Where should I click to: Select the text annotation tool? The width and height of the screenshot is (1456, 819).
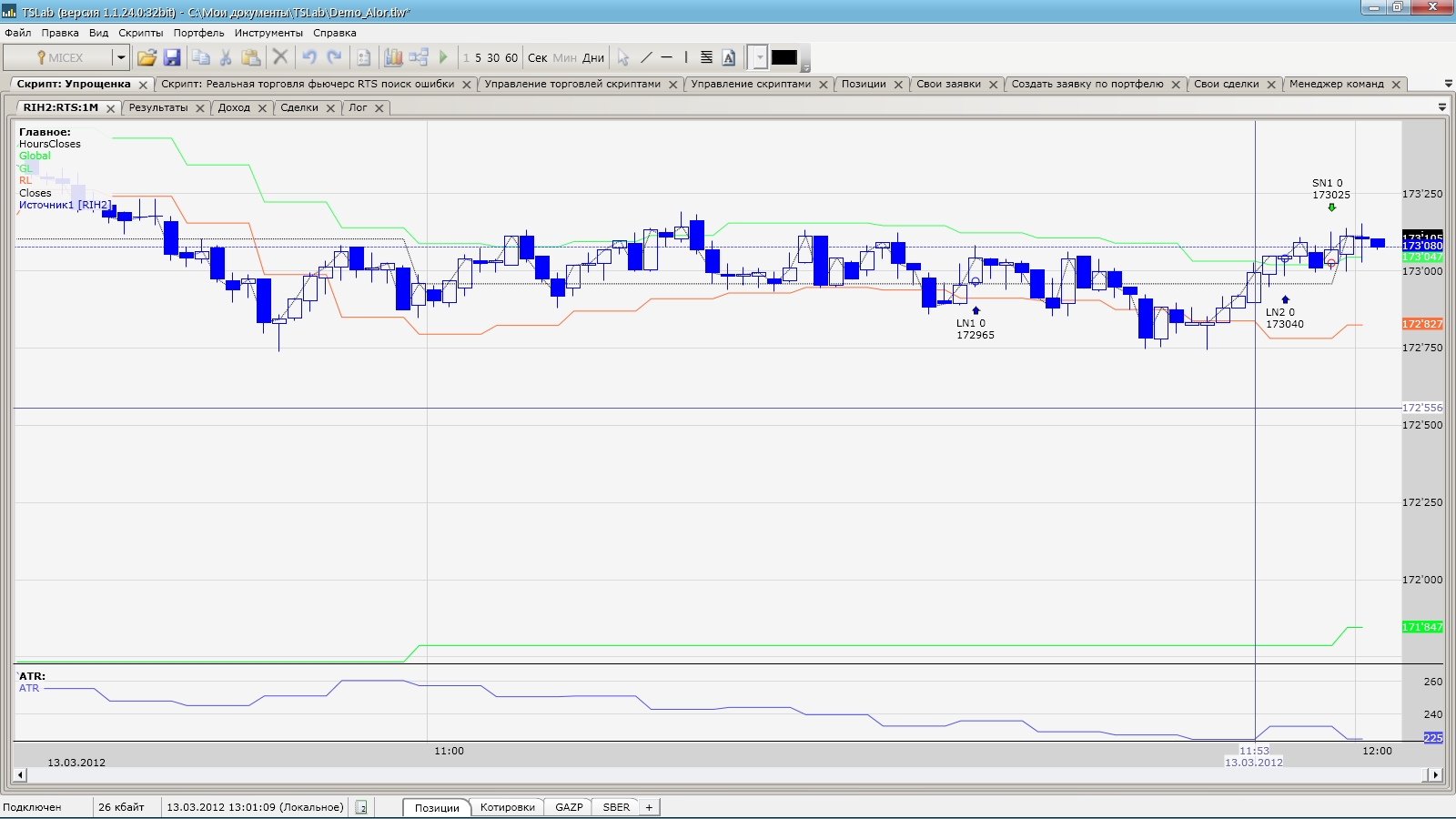pos(729,57)
